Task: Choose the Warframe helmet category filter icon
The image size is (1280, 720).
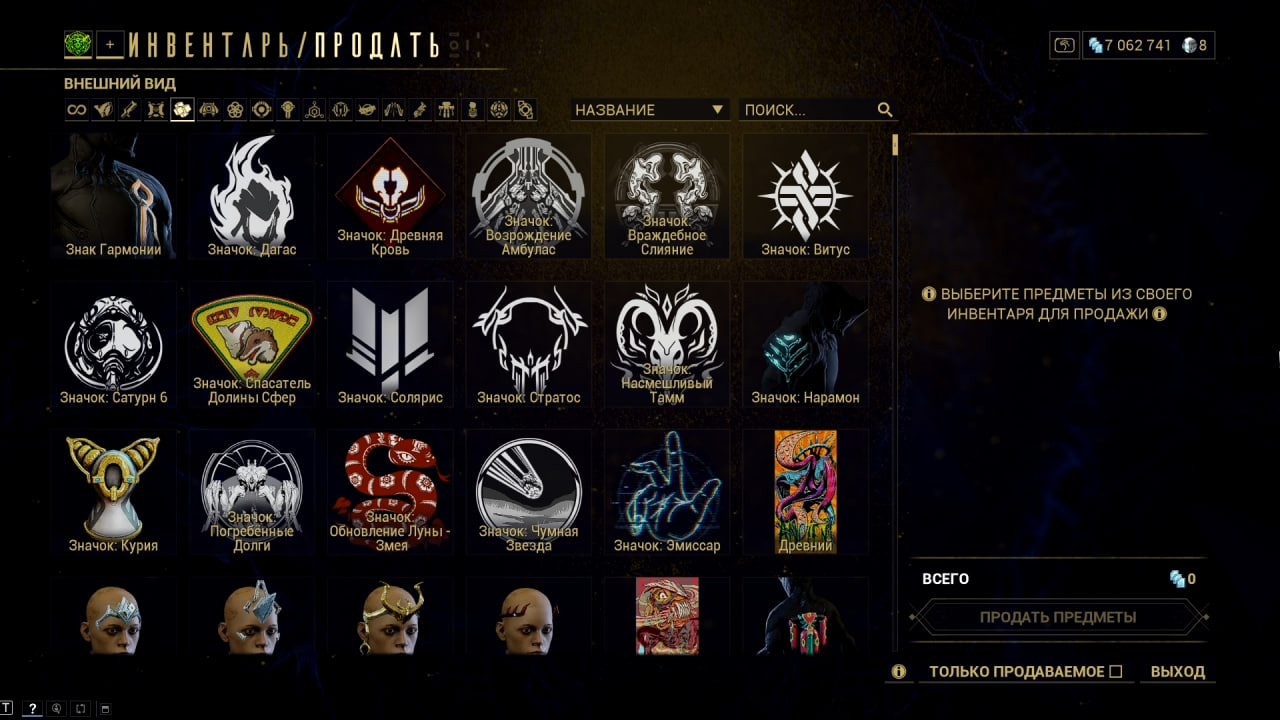Action: (x=340, y=110)
